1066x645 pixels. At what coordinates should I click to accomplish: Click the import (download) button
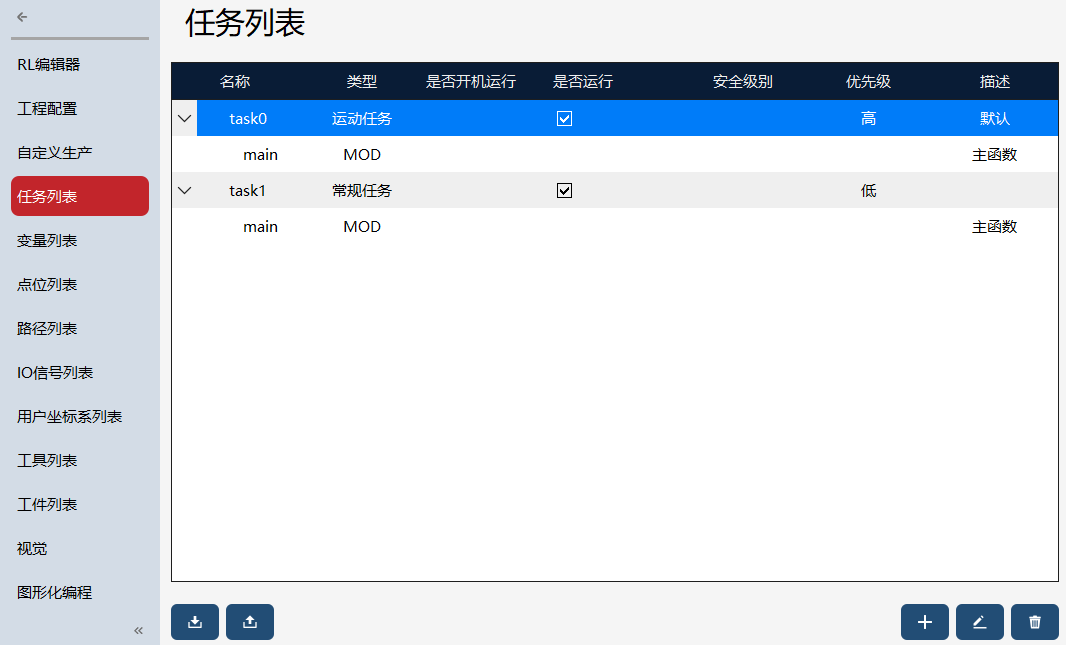tap(195, 622)
